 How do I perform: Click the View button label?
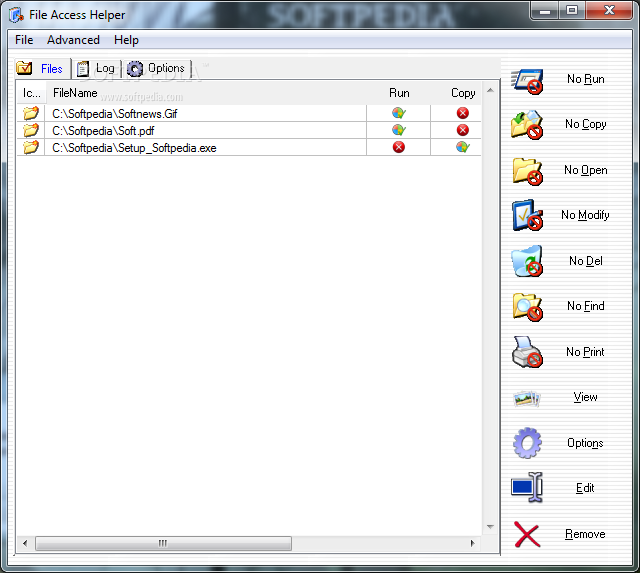pyautogui.click(x=585, y=397)
